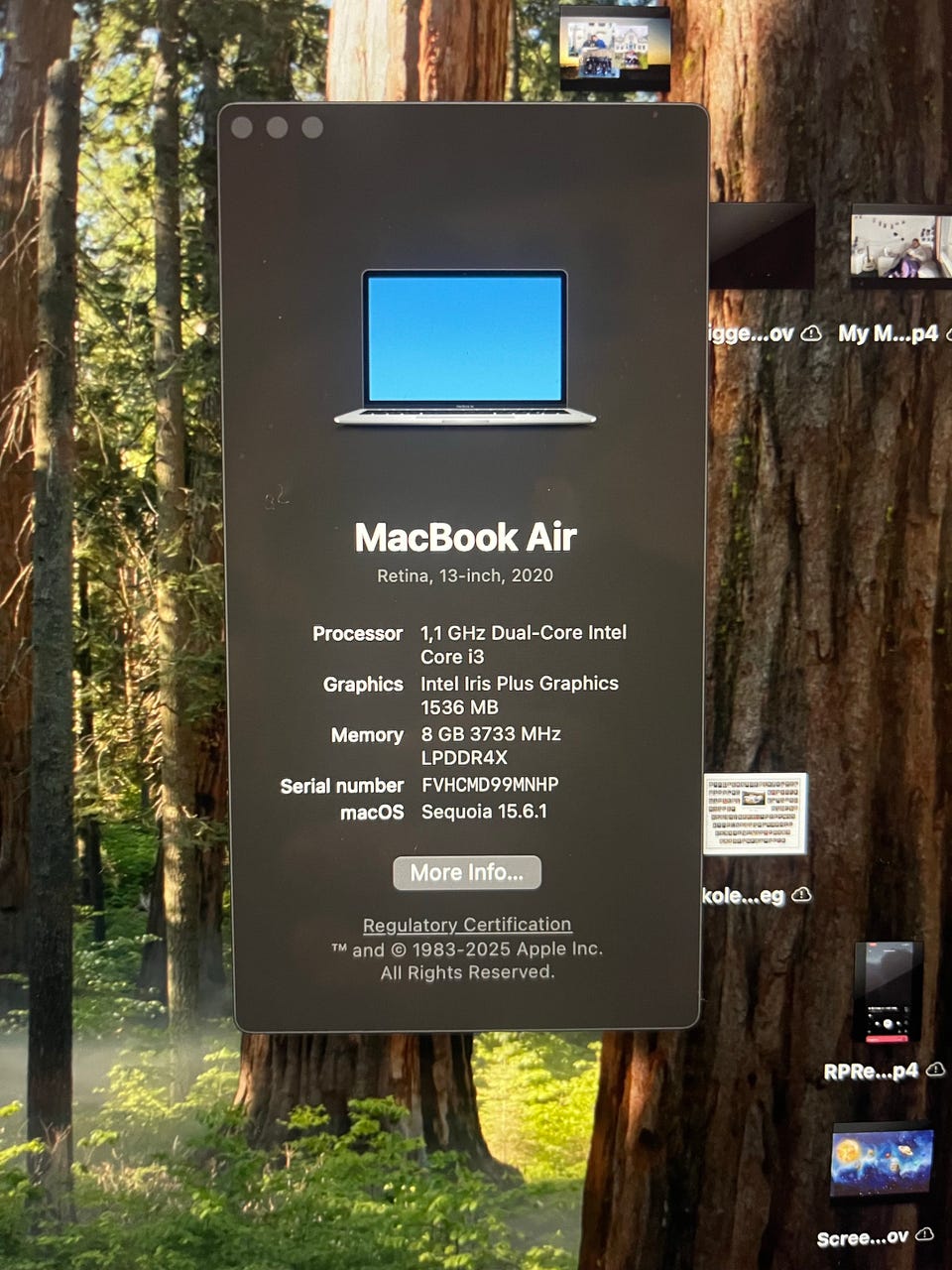Image resolution: width=952 pixels, height=1270 pixels.
Task: Click the MacBook Air title
Action: point(465,538)
